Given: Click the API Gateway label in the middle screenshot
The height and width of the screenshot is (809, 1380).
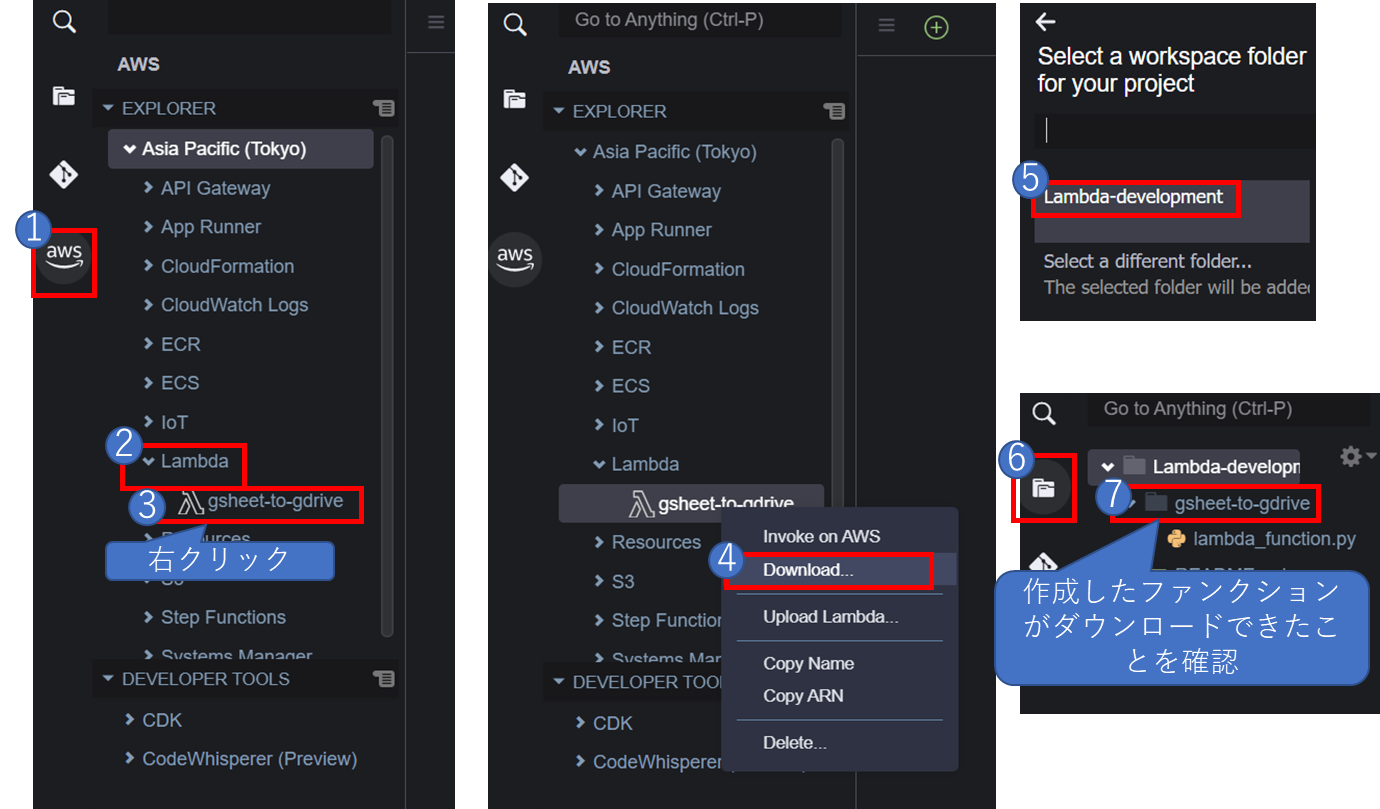Looking at the screenshot, I should point(666,191).
